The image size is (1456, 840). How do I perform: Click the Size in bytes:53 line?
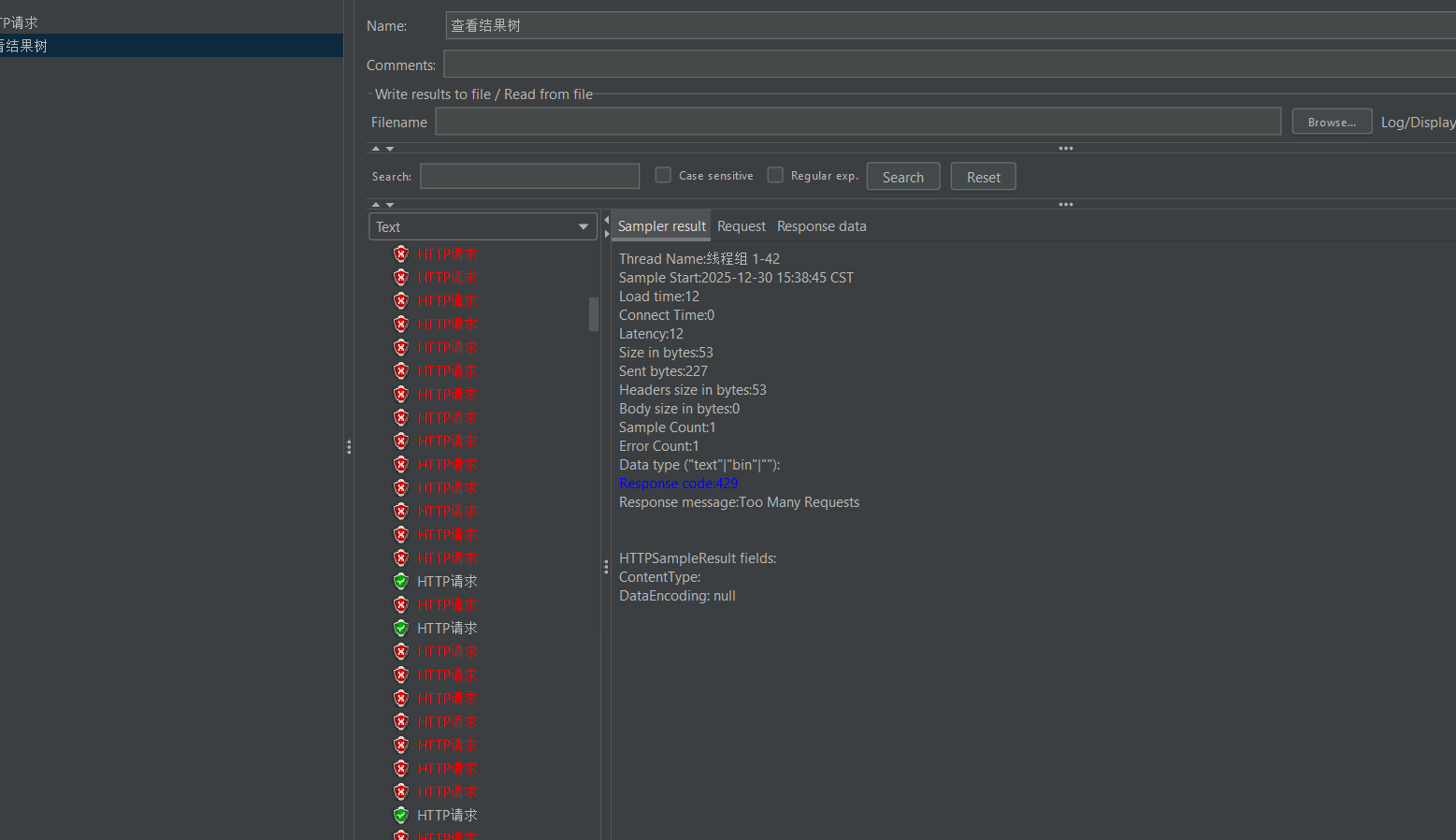tap(666, 353)
